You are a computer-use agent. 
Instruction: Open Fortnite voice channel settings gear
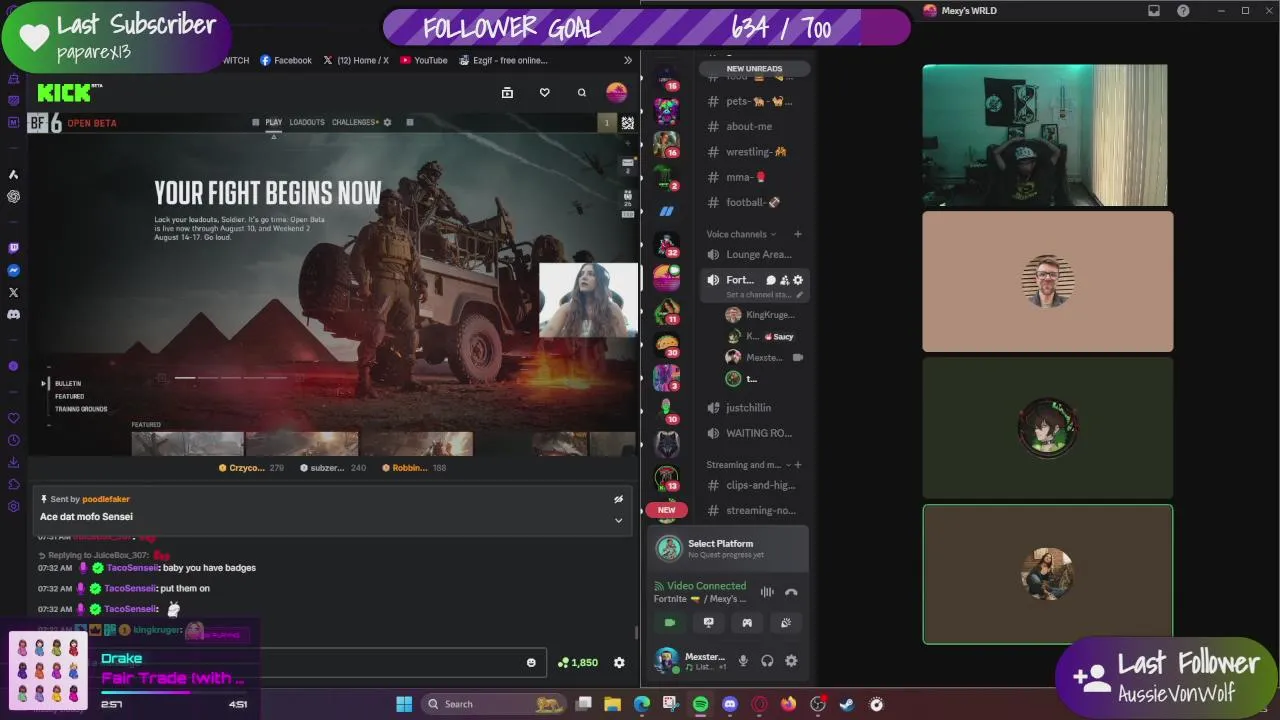pos(798,280)
